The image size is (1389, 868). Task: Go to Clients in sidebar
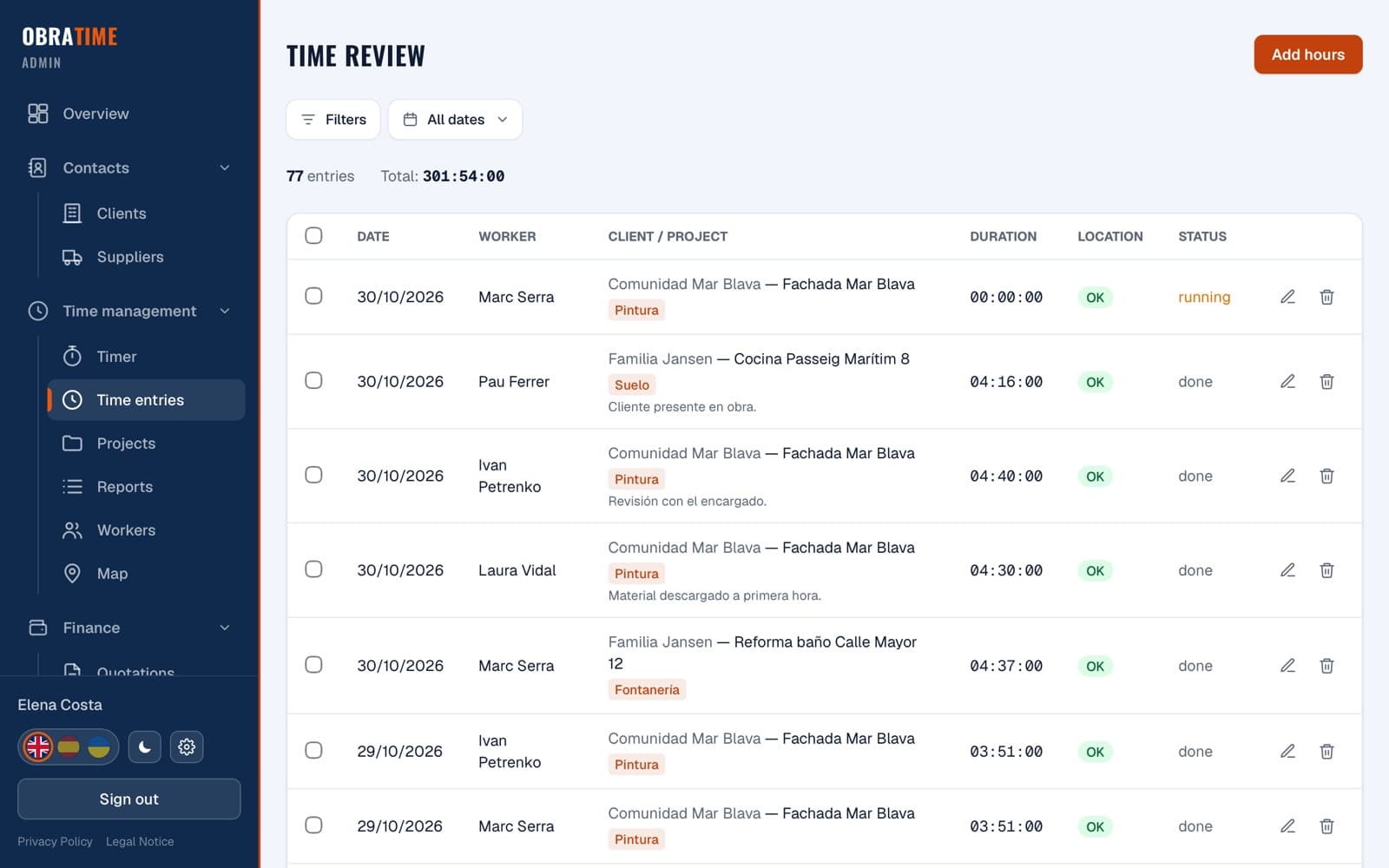click(146, 214)
